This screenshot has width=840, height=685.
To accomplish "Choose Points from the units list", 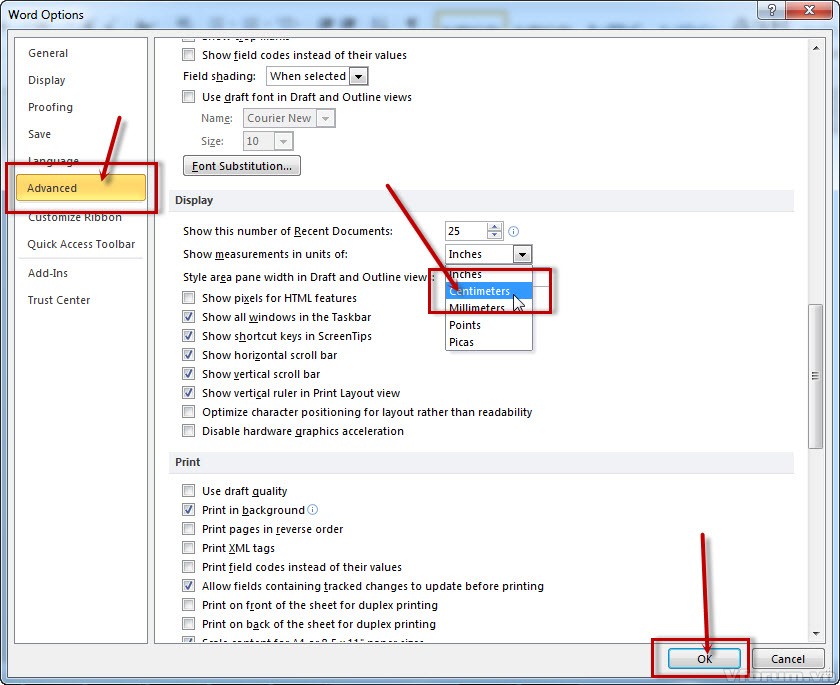I will pyautogui.click(x=489, y=325).
